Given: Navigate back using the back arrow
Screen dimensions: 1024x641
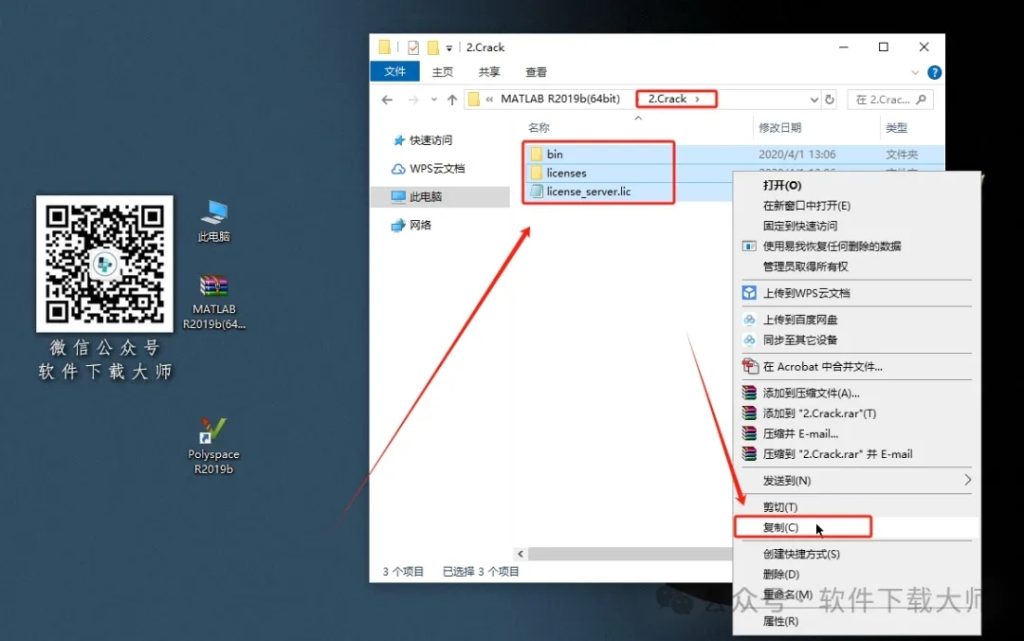Looking at the screenshot, I should [387, 99].
